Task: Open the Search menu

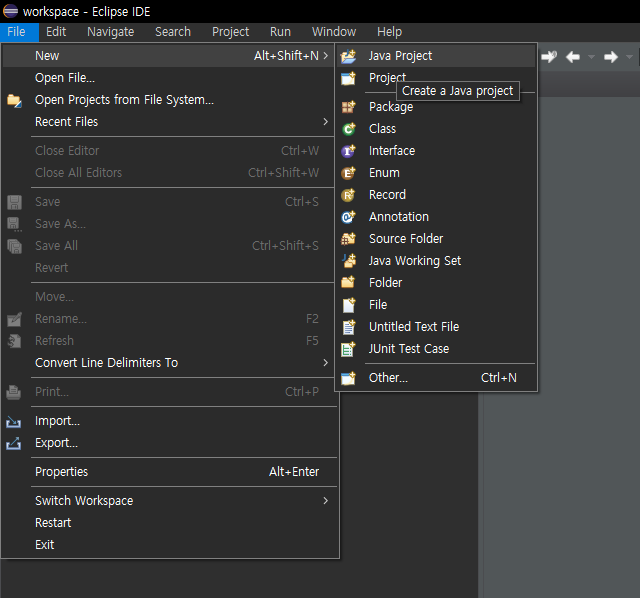Action: click(x=173, y=32)
